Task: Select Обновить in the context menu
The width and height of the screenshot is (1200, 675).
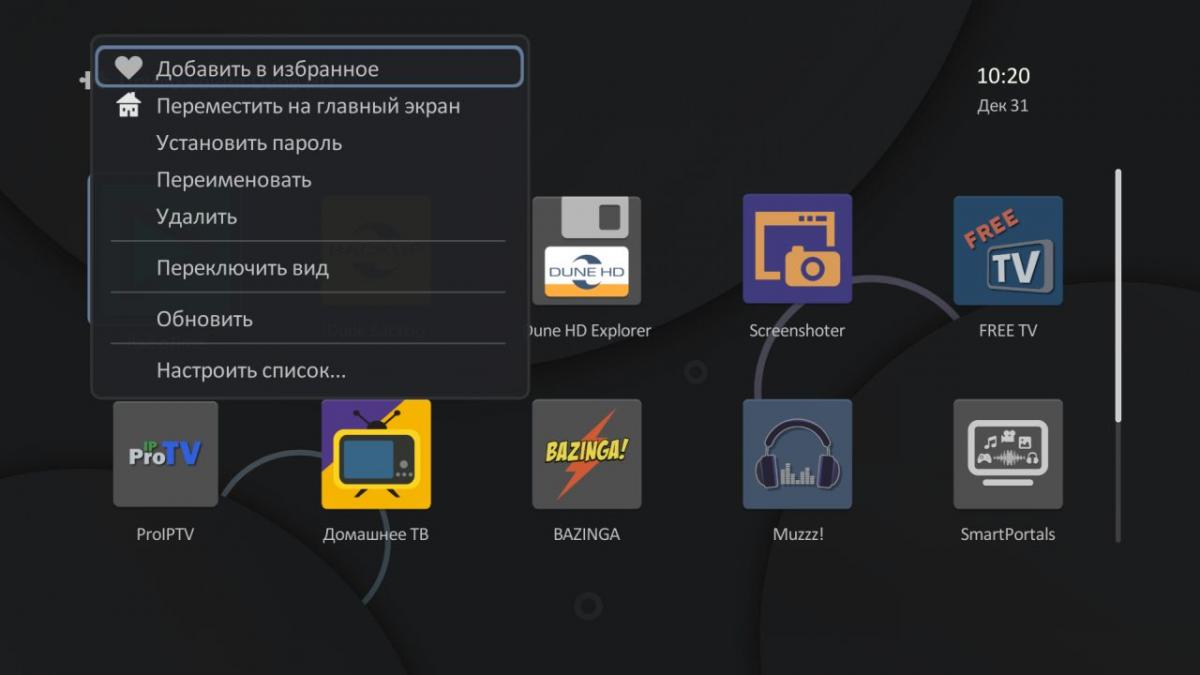Action: pyautogui.click(x=309, y=319)
